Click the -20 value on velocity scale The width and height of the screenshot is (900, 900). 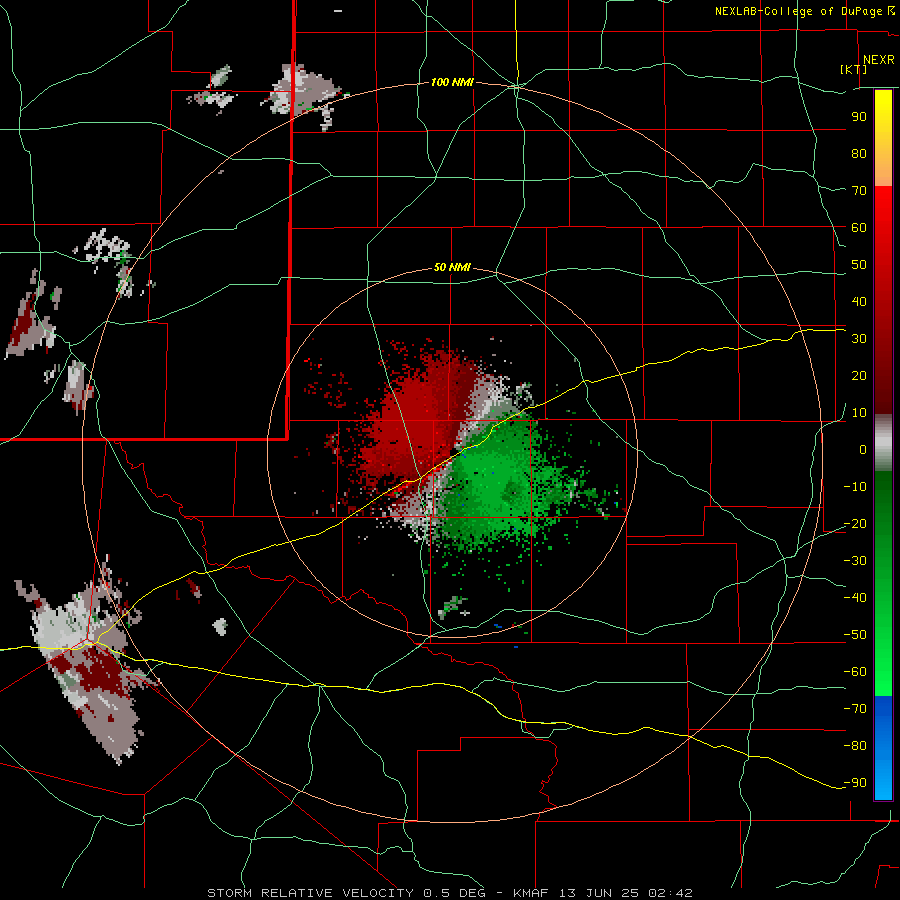(x=855, y=523)
